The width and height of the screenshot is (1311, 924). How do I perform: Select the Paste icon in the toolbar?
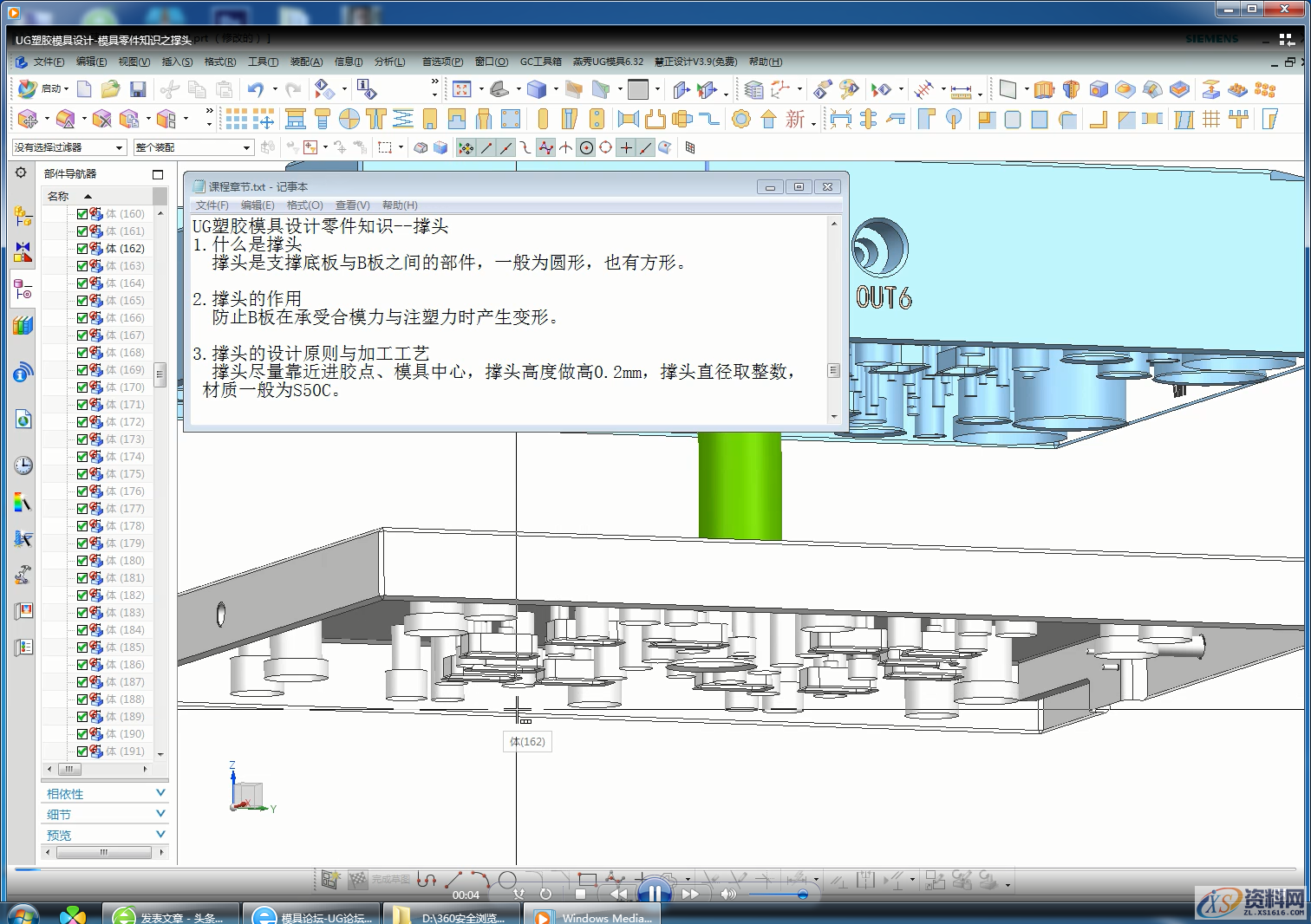click(224, 89)
